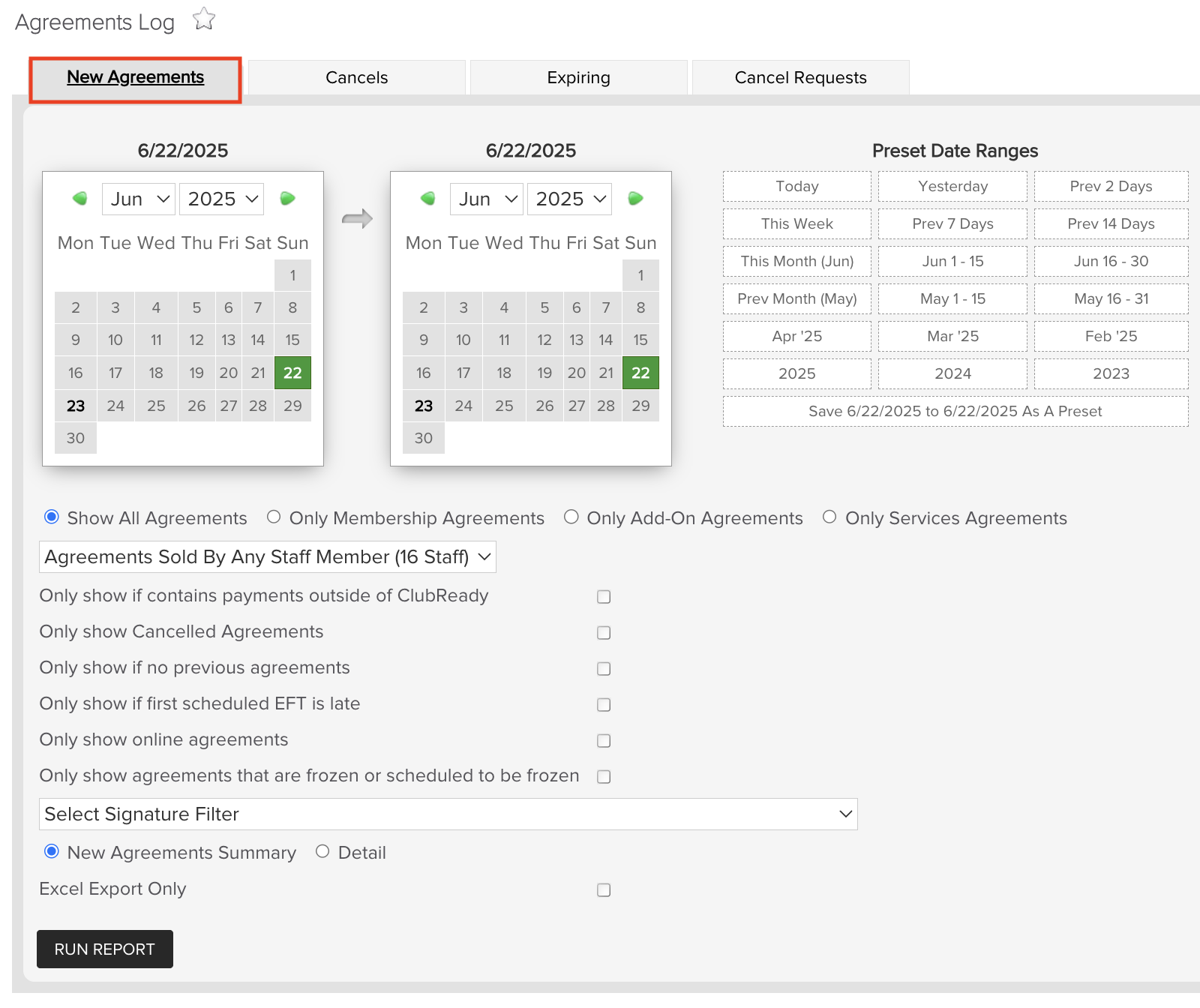Switch to New Agreements tab
This screenshot has width=1200, height=1008.
point(136,78)
